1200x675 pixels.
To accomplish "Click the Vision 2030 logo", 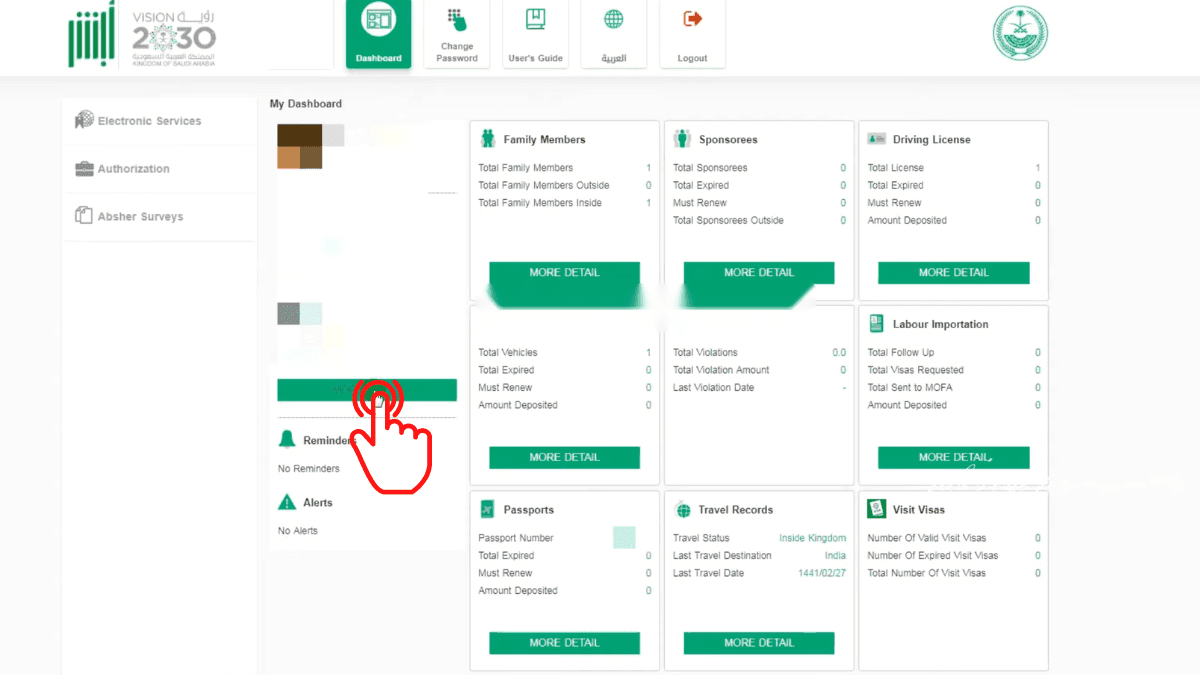I will pos(174,38).
